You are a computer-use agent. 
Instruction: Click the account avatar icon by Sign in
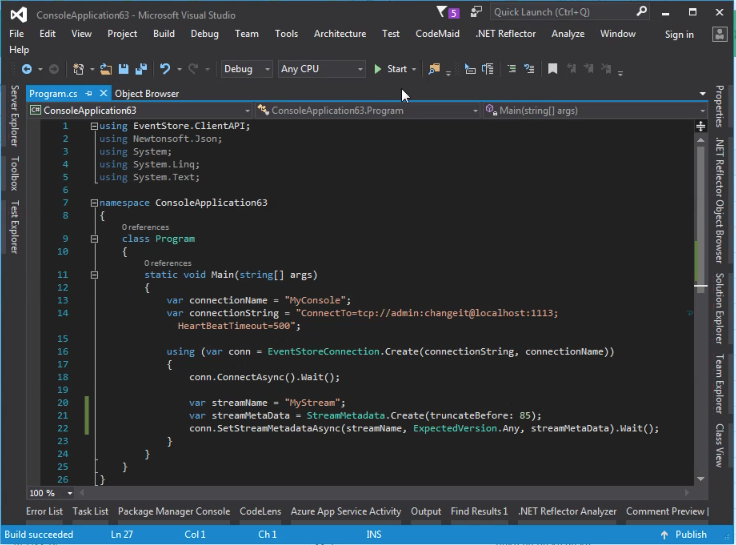719,34
